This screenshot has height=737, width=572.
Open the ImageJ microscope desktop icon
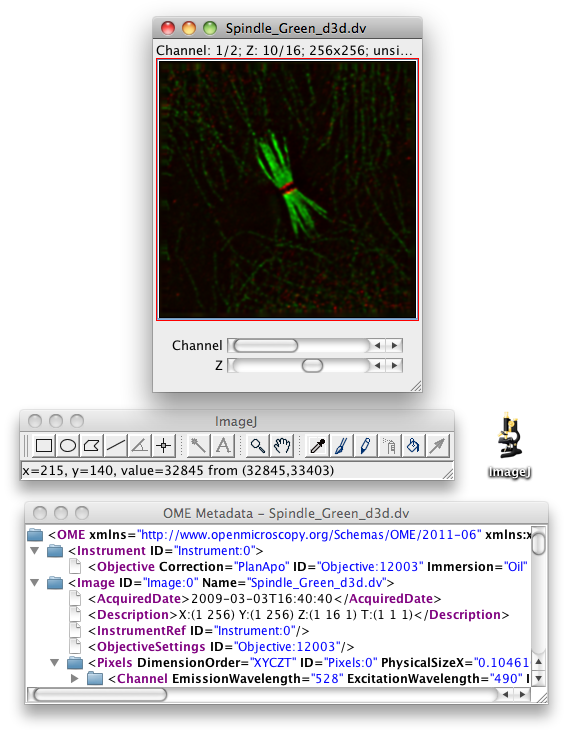click(509, 445)
